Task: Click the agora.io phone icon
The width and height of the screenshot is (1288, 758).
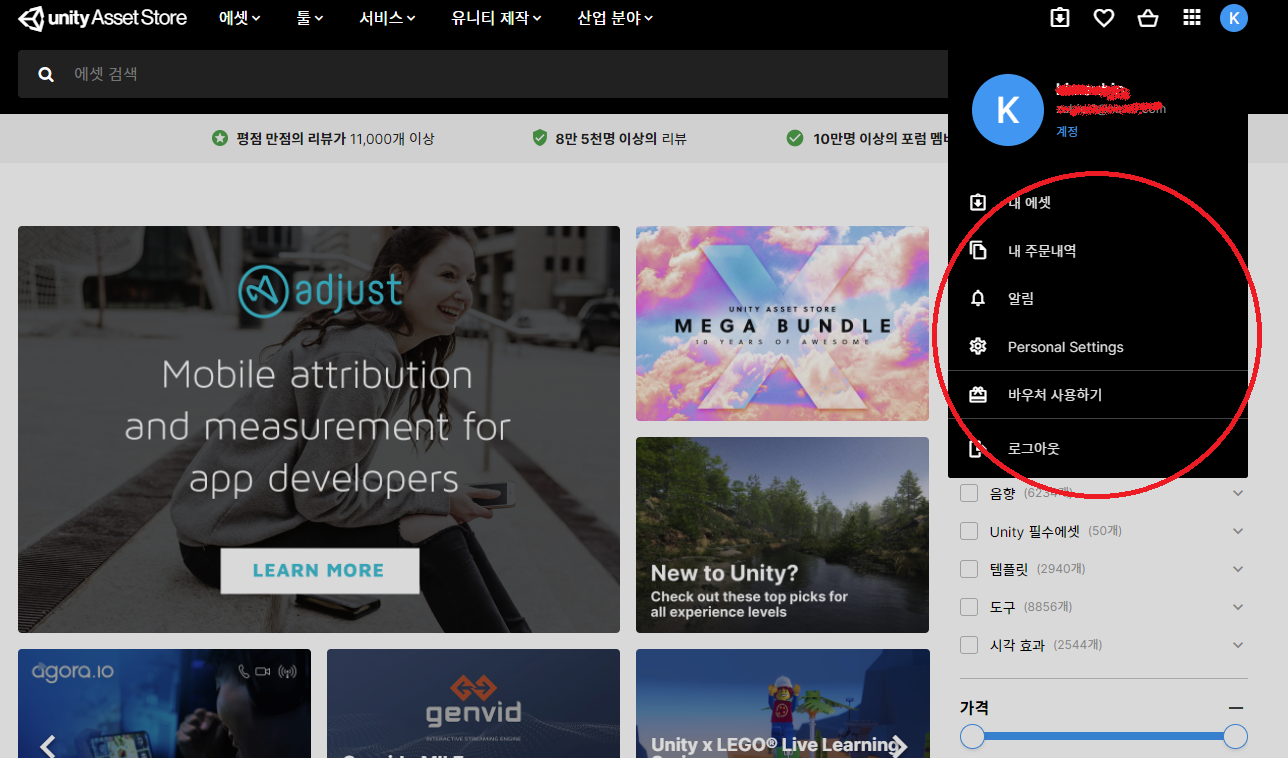Action: [x=244, y=672]
